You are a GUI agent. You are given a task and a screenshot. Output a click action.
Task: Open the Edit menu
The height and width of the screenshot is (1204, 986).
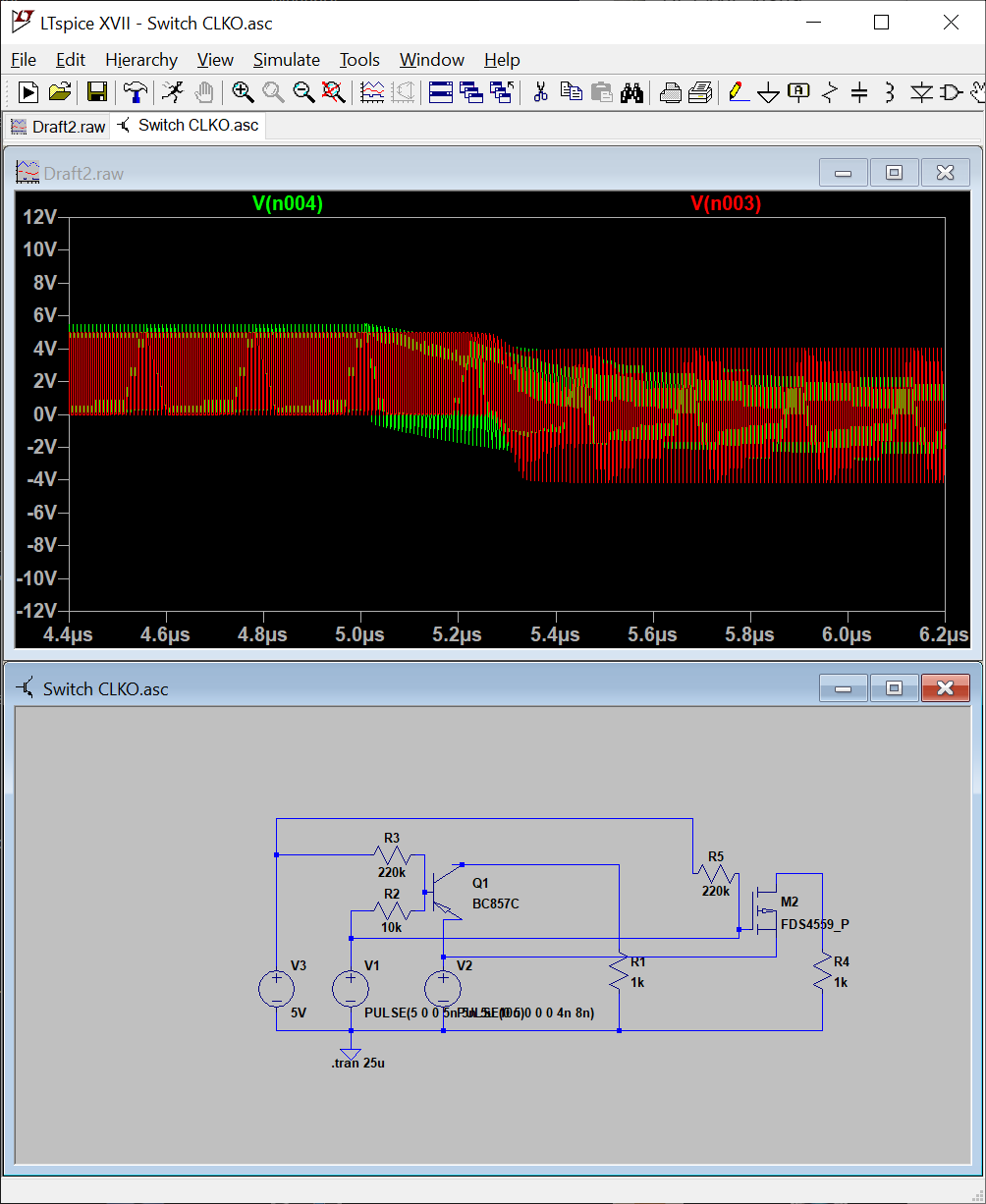click(71, 60)
